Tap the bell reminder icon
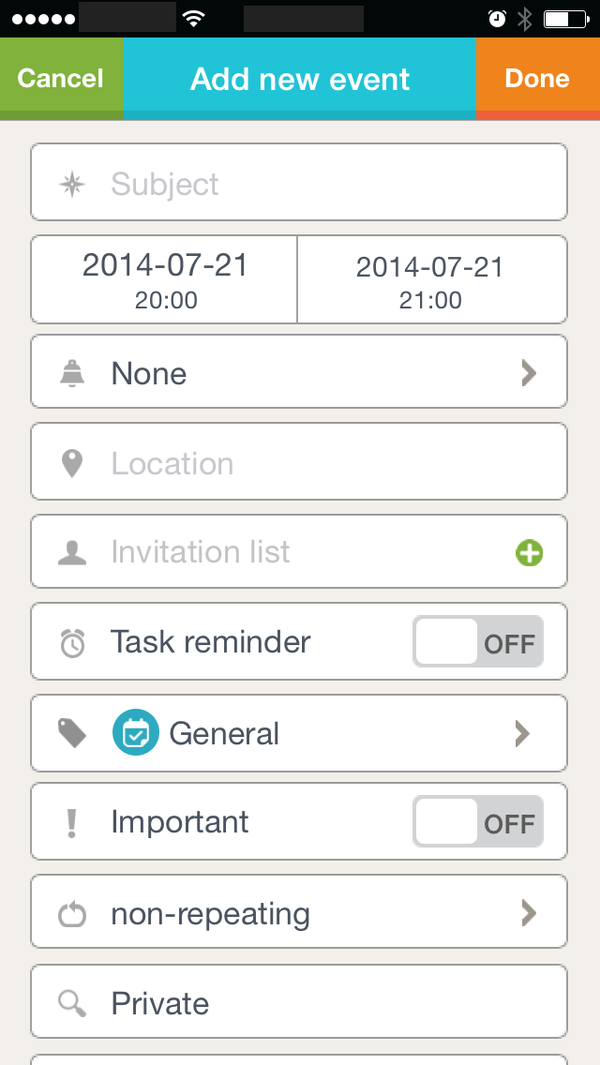 [72, 373]
